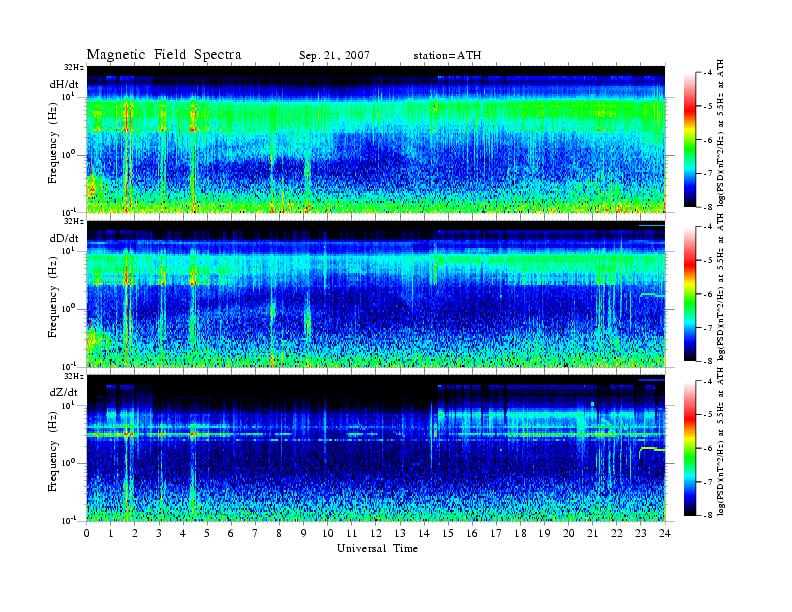Click hour "20" on the time axis
Screen dimensions: 792x612
[x=569, y=533]
